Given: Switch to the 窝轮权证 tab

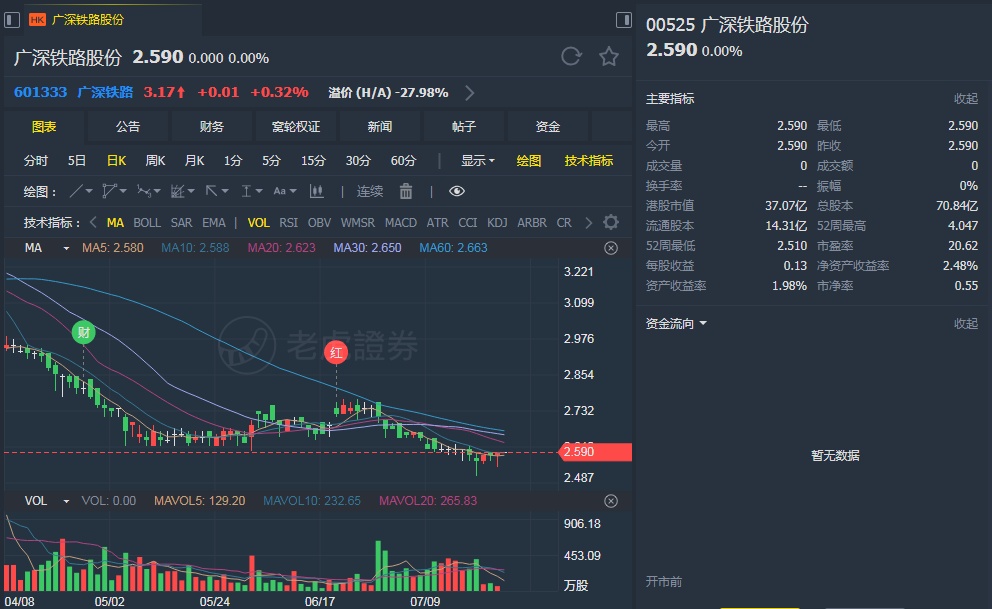Looking at the screenshot, I should pos(295,127).
